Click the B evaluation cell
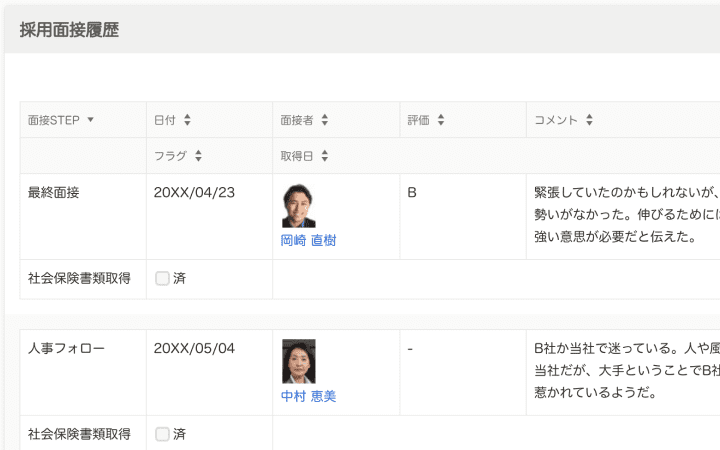Viewport: 720px width, 450px height. click(x=412, y=192)
